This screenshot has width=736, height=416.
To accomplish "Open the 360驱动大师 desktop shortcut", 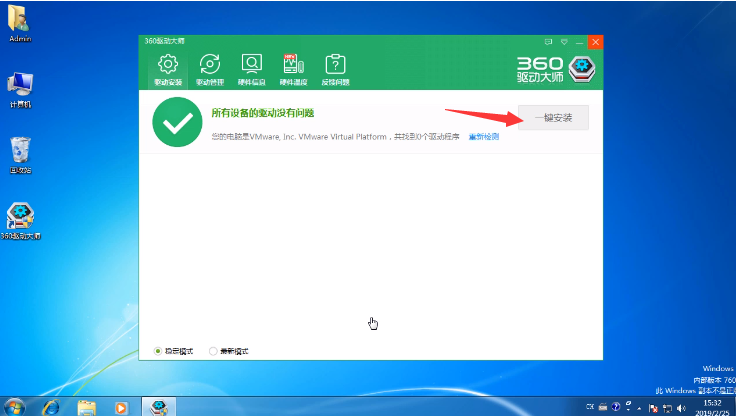I will click(22, 219).
